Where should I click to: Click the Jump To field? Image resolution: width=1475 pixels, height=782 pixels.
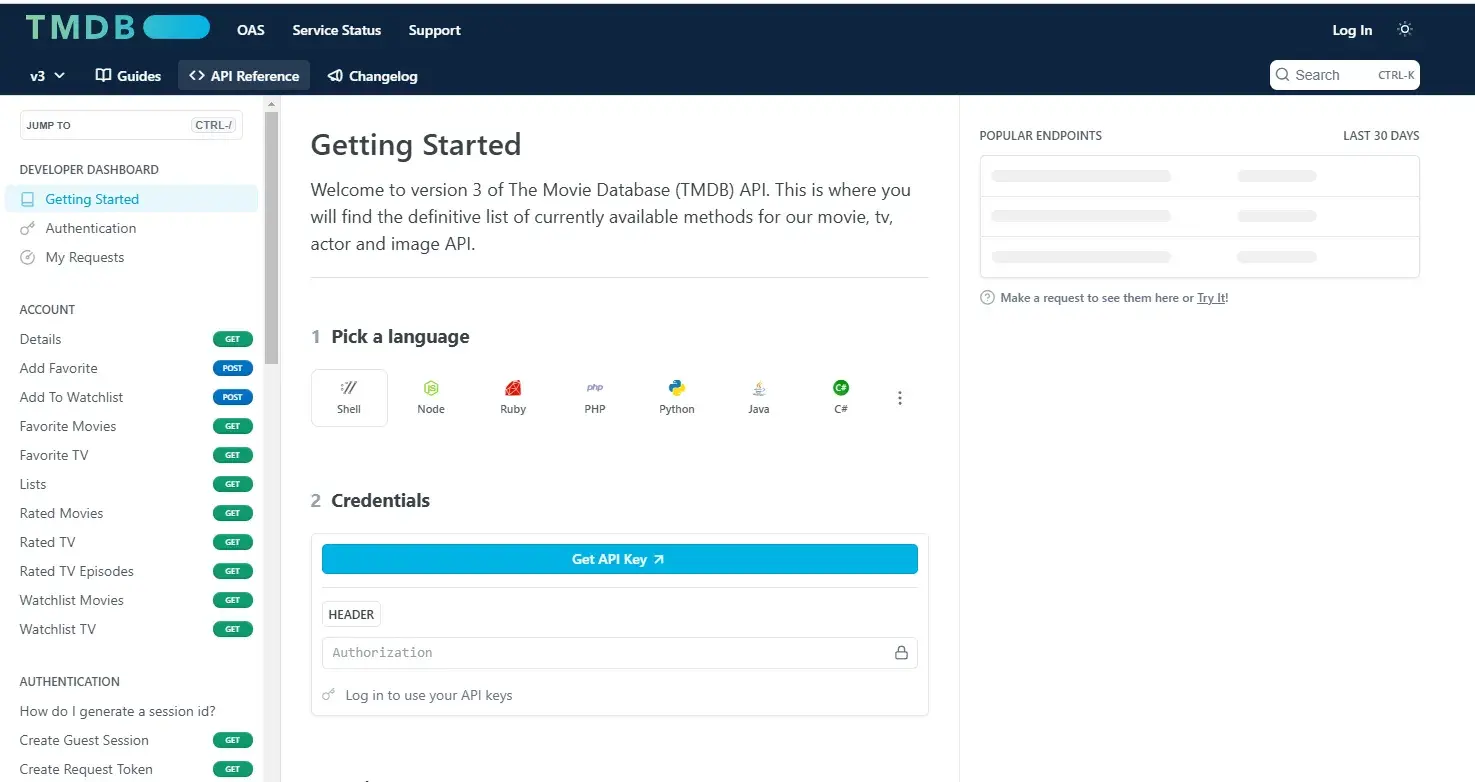click(131, 125)
